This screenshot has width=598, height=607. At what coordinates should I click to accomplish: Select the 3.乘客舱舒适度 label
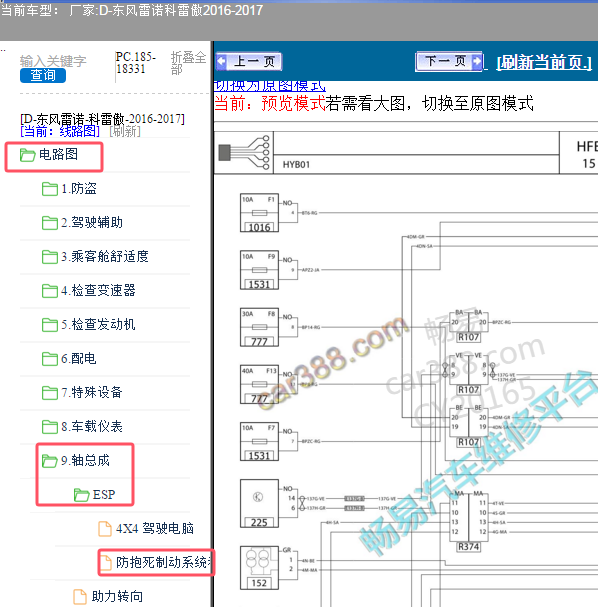[x=105, y=256]
